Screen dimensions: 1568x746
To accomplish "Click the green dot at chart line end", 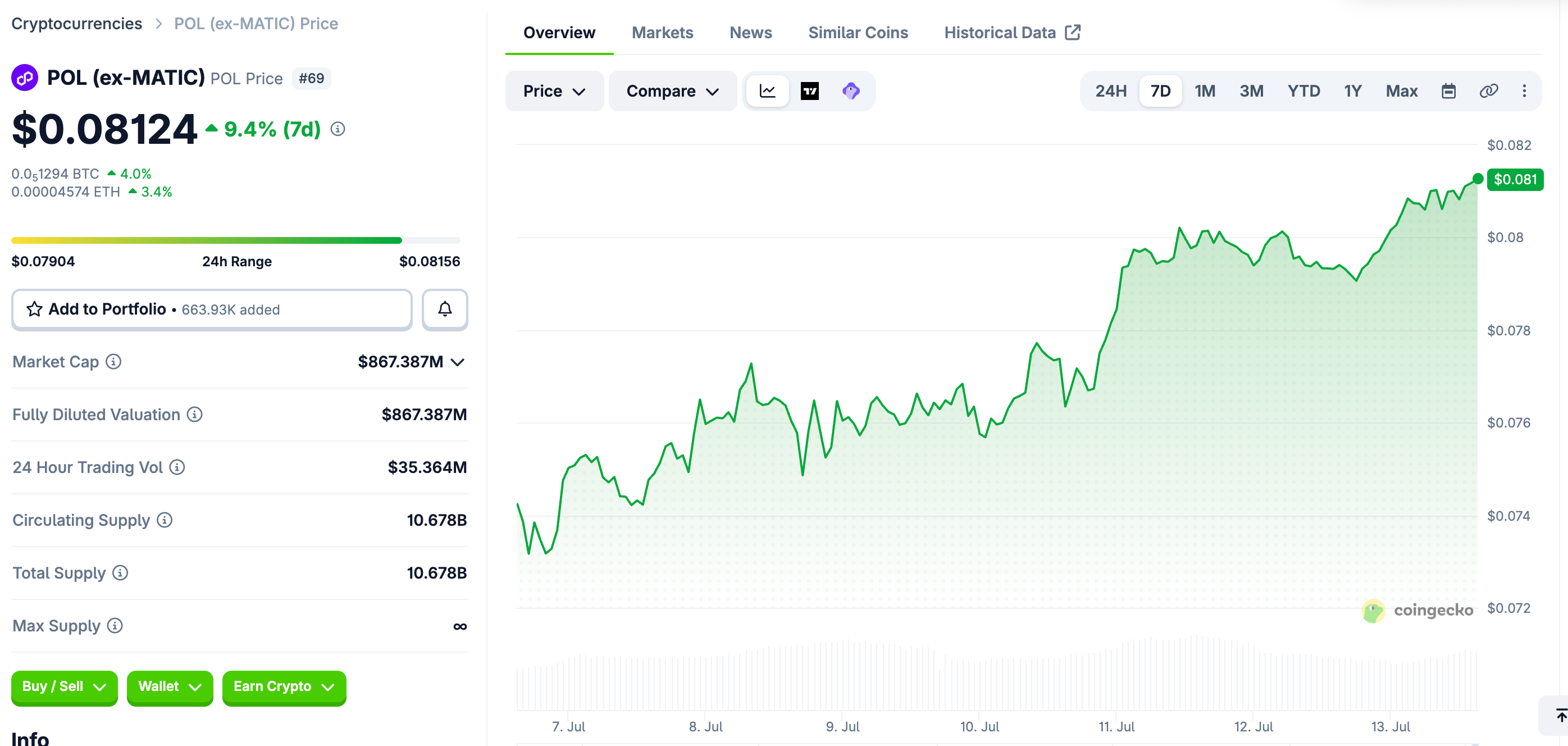I will click(1478, 179).
